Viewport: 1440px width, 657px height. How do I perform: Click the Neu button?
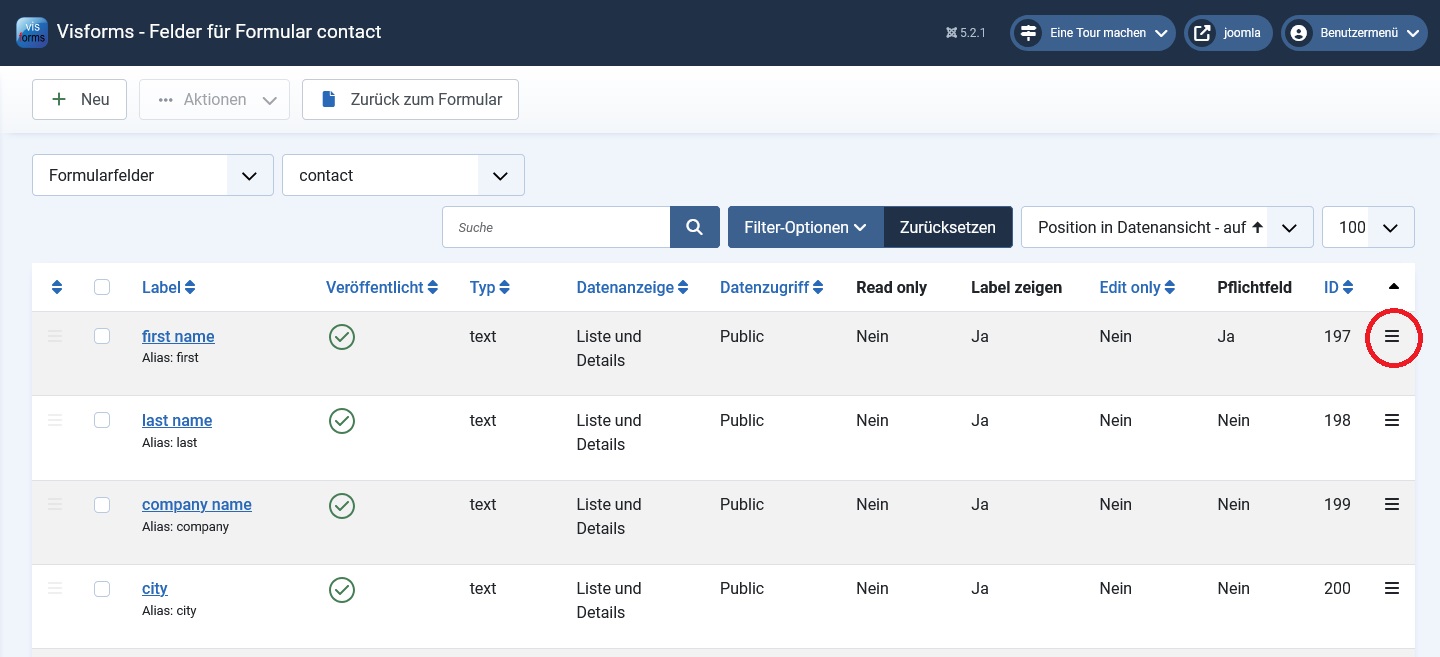pyautogui.click(x=80, y=100)
